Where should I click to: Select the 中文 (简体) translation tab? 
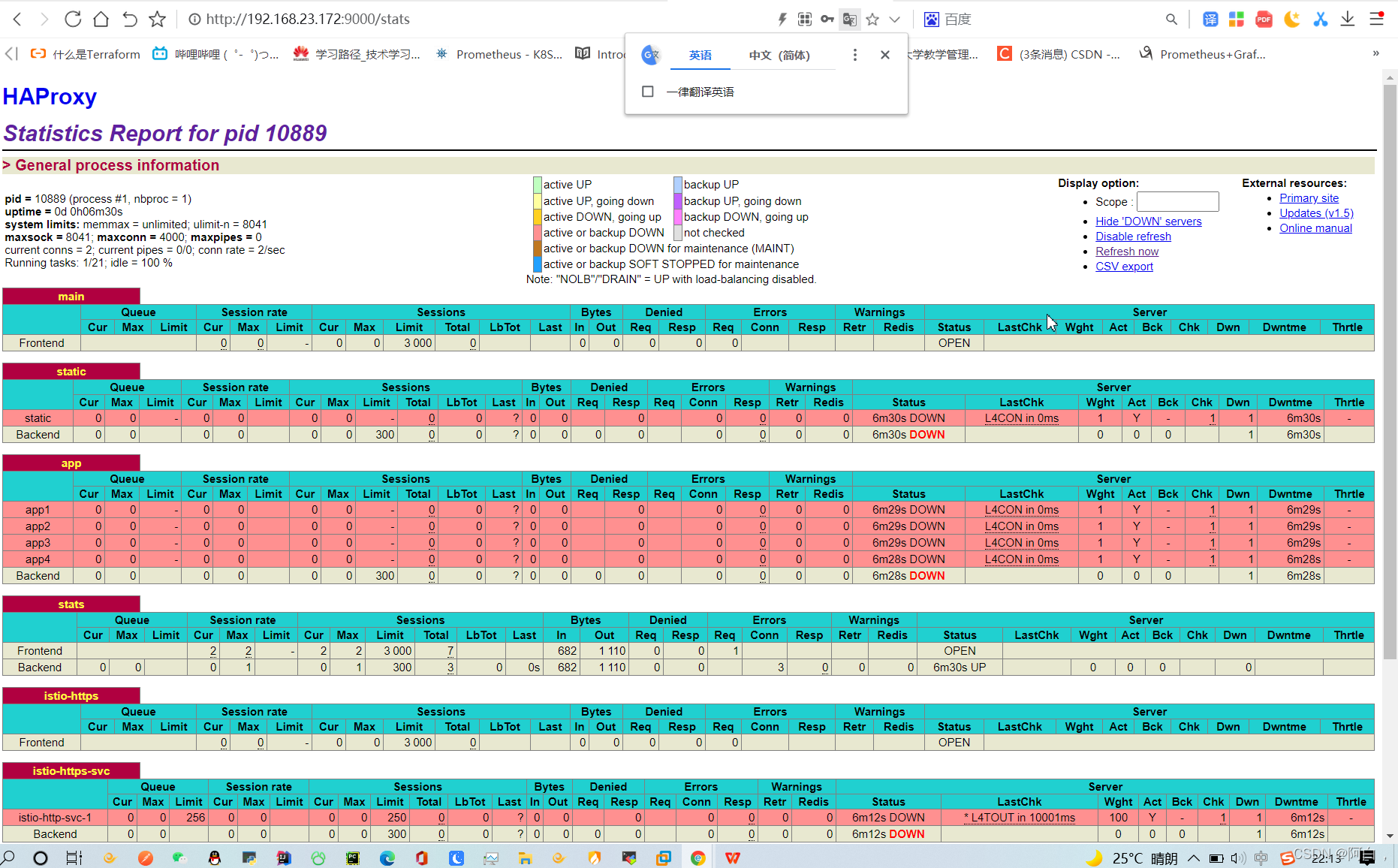(779, 55)
